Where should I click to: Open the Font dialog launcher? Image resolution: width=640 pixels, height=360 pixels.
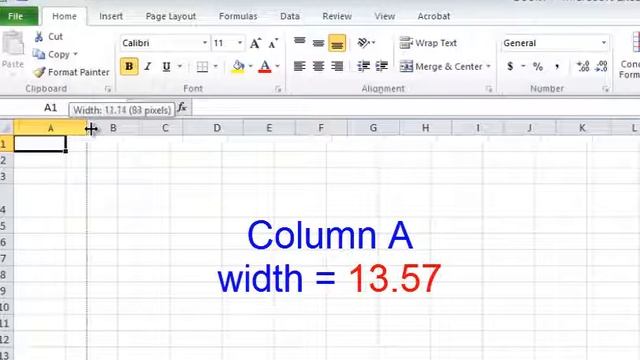tap(278, 89)
